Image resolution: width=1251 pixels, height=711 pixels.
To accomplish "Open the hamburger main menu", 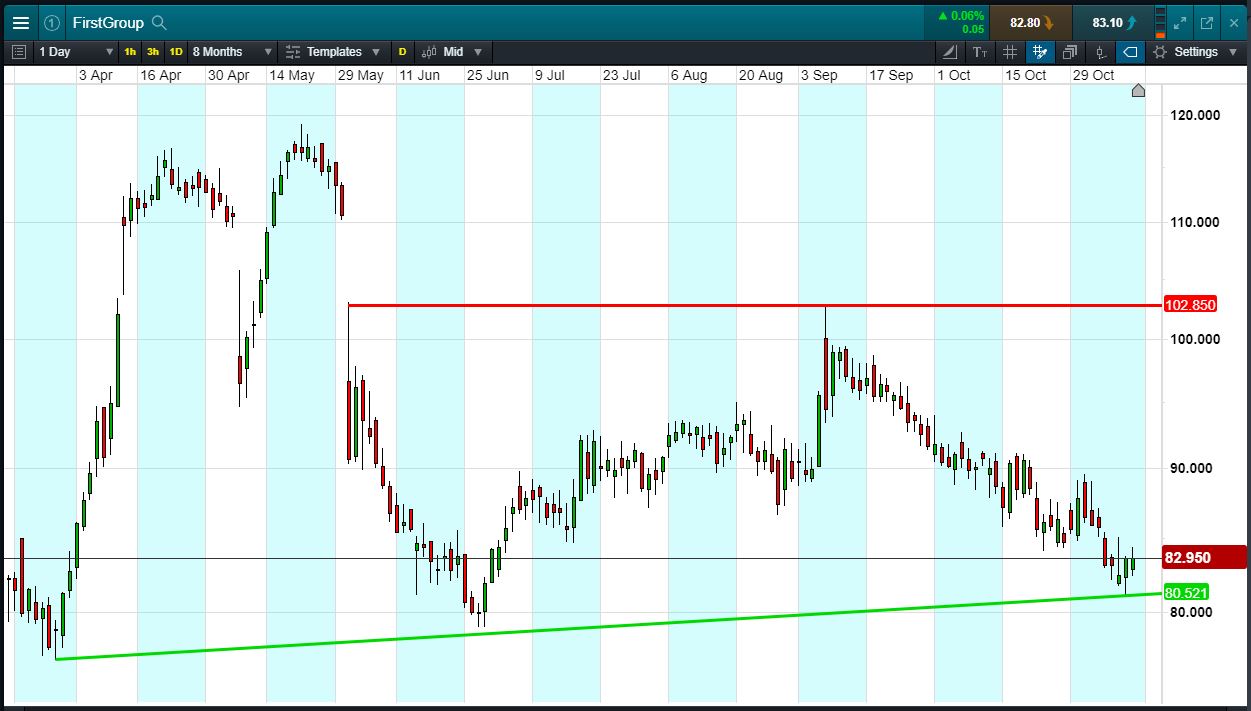I will coord(20,22).
